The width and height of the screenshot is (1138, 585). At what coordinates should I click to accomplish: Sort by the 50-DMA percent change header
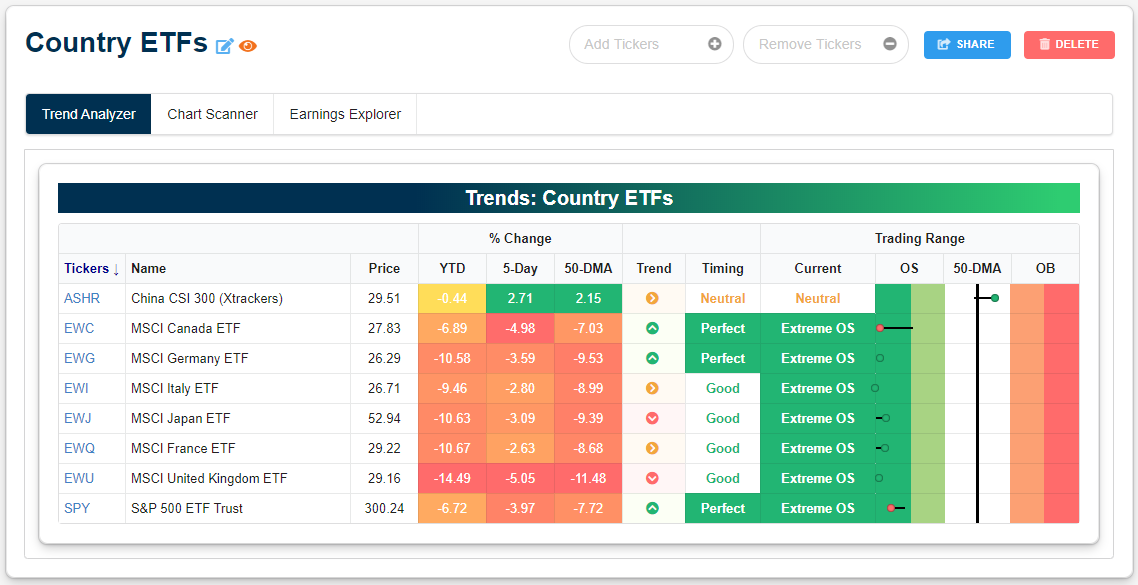tap(588, 269)
